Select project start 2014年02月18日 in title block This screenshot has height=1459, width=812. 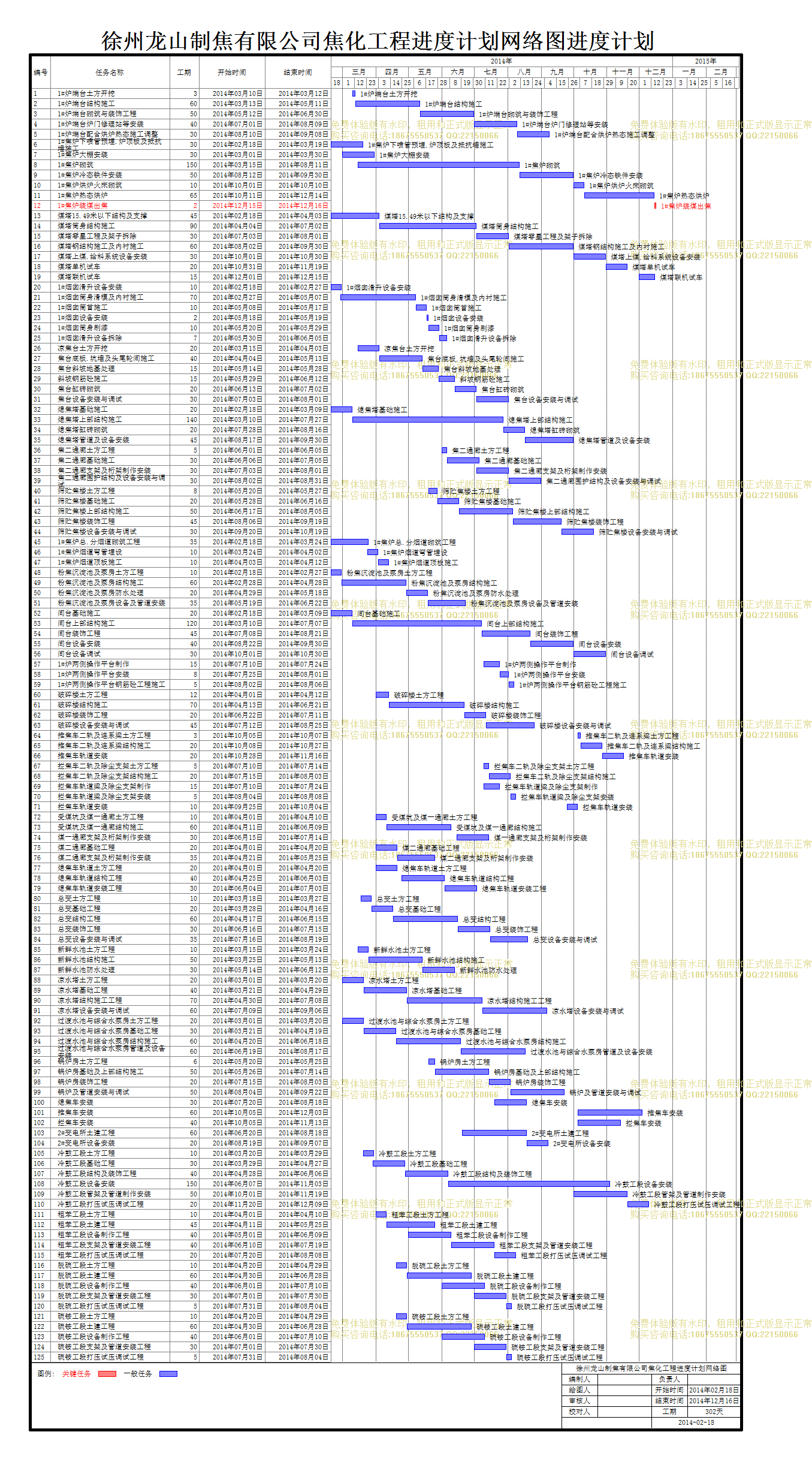(x=714, y=1390)
